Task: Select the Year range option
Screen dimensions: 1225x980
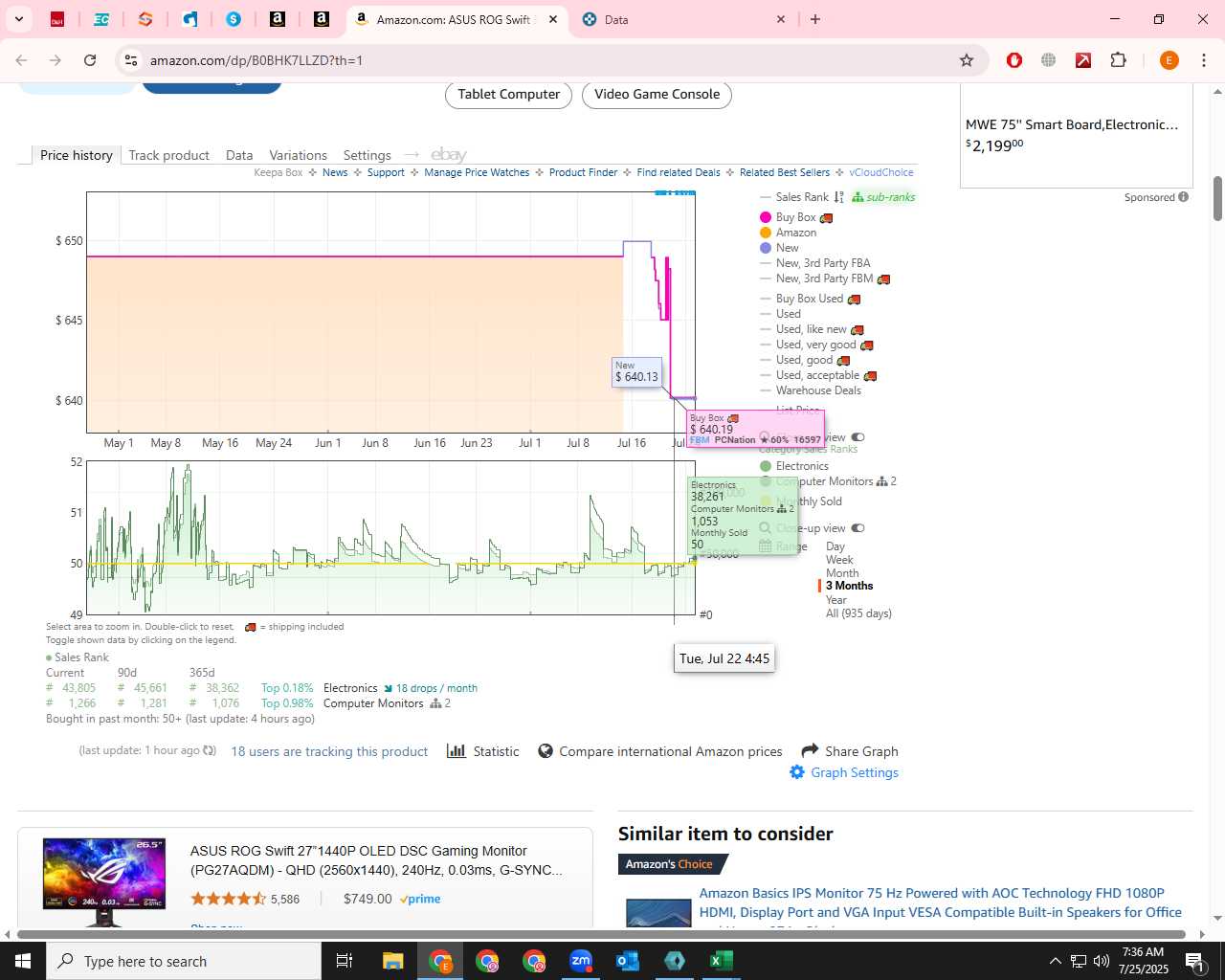Action: click(836, 600)
